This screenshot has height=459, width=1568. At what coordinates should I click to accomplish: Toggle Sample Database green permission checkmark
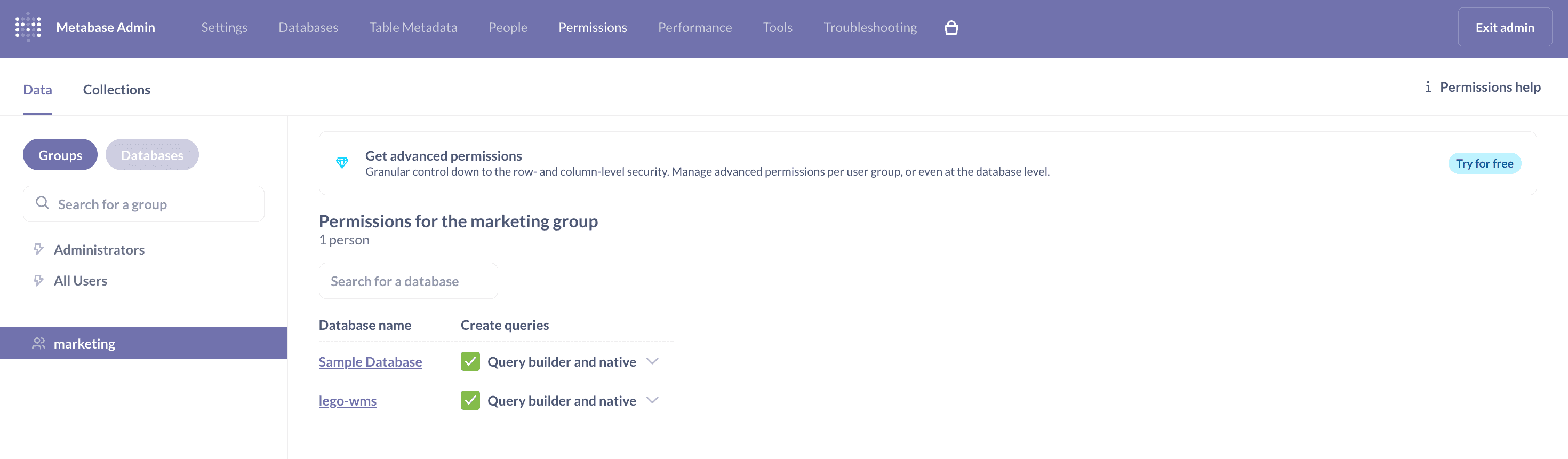pos(470,362)
